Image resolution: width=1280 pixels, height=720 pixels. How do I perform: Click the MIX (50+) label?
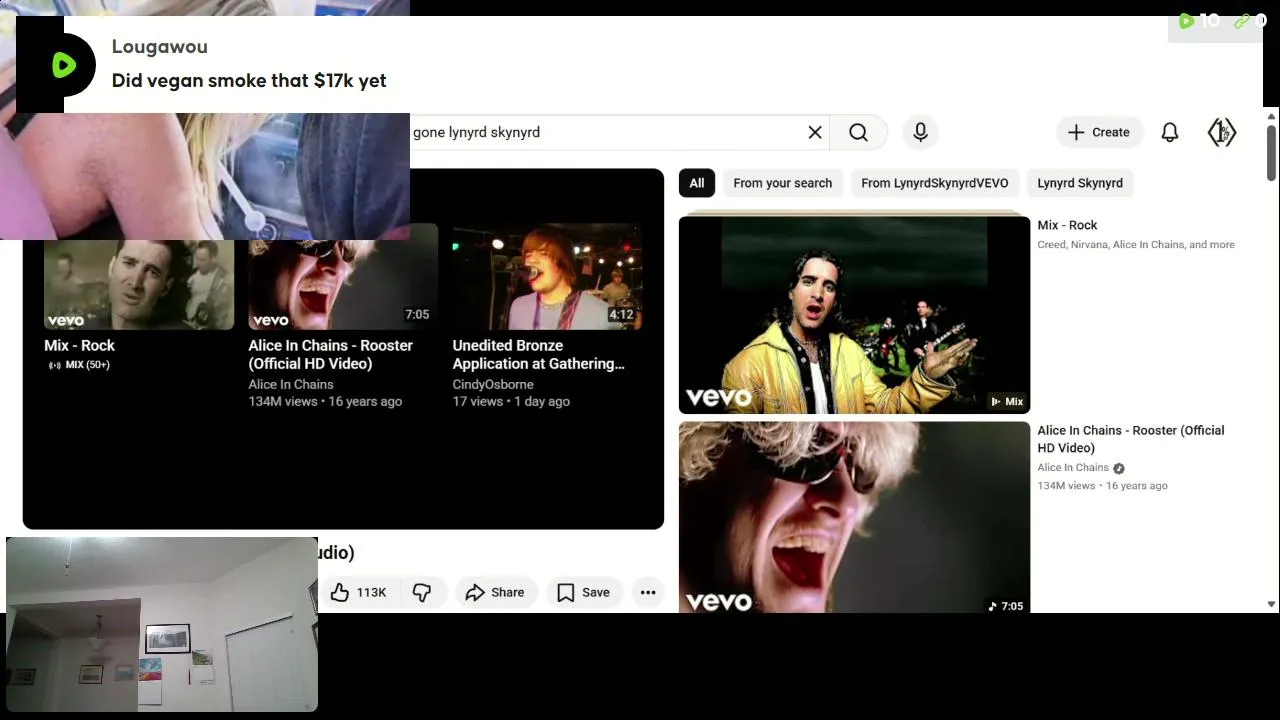coord(79,365)
